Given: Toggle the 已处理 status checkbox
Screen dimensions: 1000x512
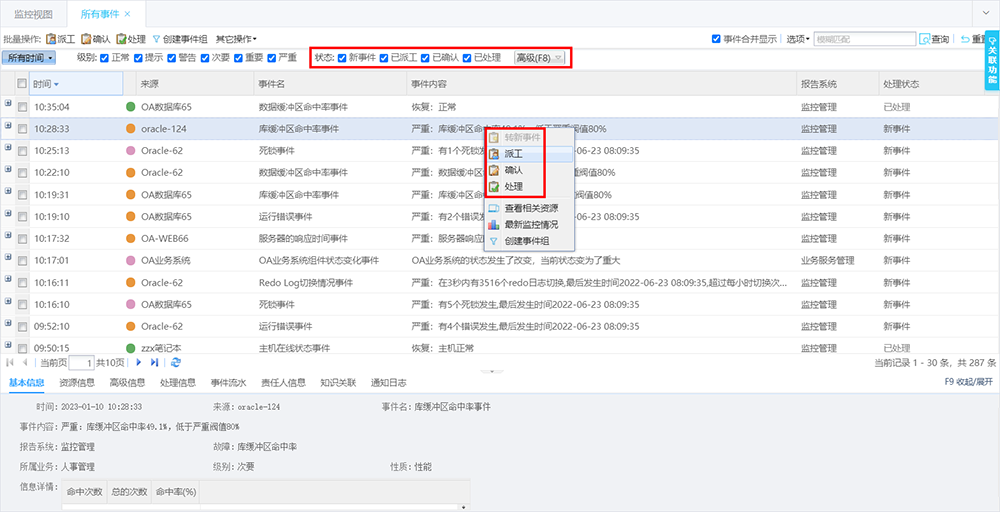Looking at the screenshot, I should click(x=467, y=57).
